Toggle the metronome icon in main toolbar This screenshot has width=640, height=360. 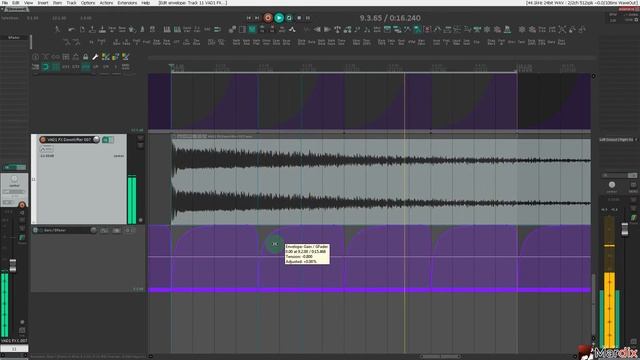[x=142, y=29]
